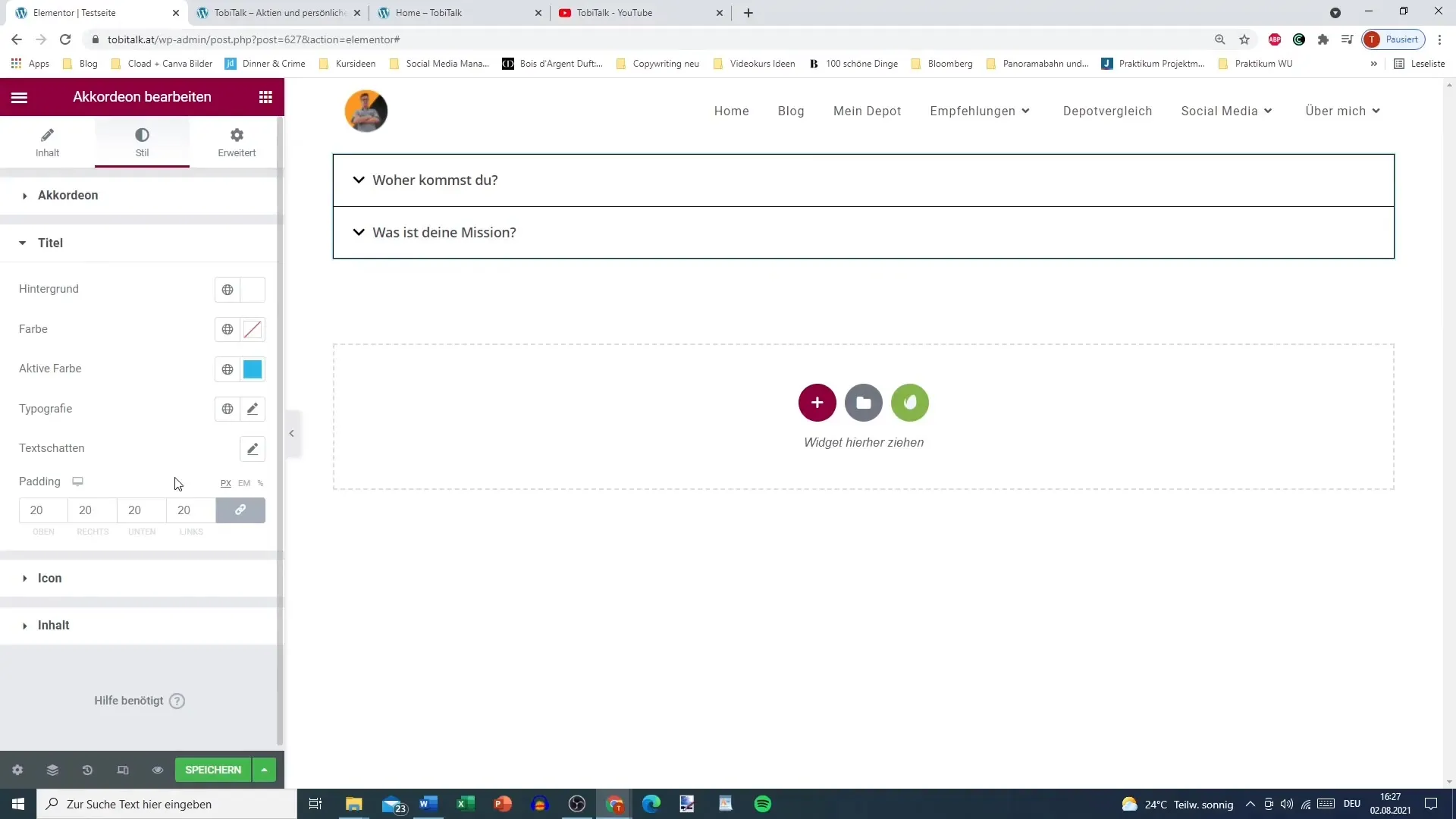The height and width of the screenshot is (819, 1456).
Task: Click the add template folder button
Action: click(x=863, y=403)
